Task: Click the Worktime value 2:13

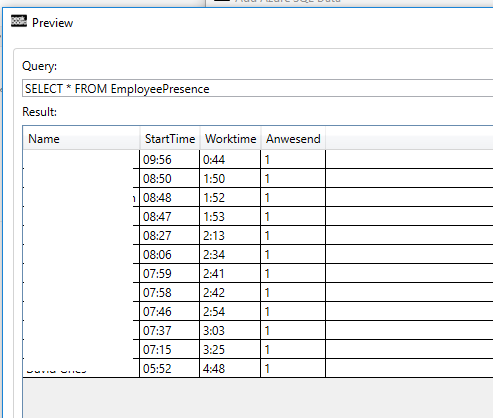Action: [214, 236]
